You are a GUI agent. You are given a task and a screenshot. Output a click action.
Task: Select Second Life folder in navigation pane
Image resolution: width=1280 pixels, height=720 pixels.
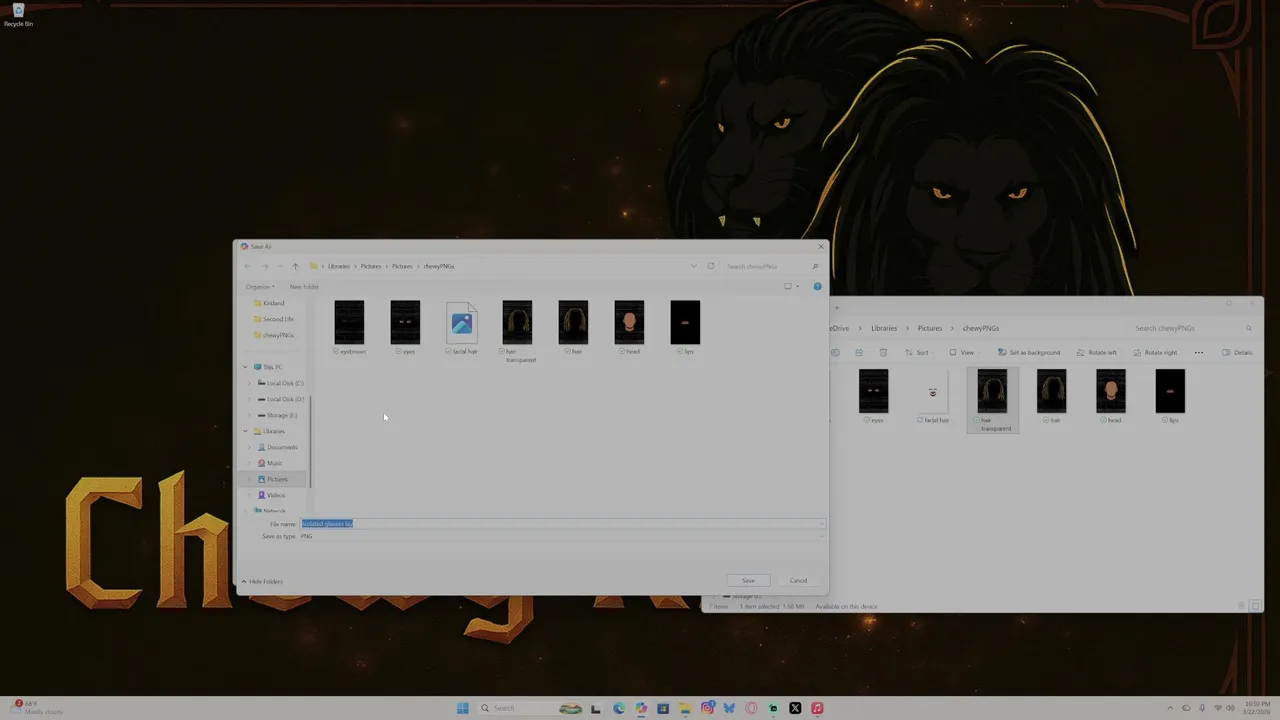pyautogui.click(x=274, y=319)
